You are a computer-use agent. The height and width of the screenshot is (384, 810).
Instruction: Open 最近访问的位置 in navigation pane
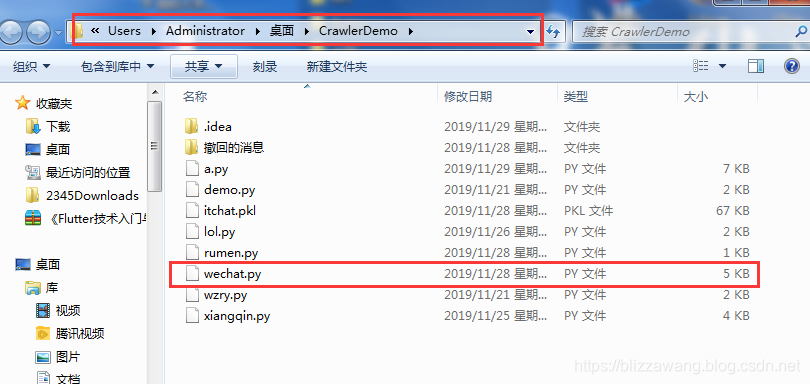pos(88,173)
